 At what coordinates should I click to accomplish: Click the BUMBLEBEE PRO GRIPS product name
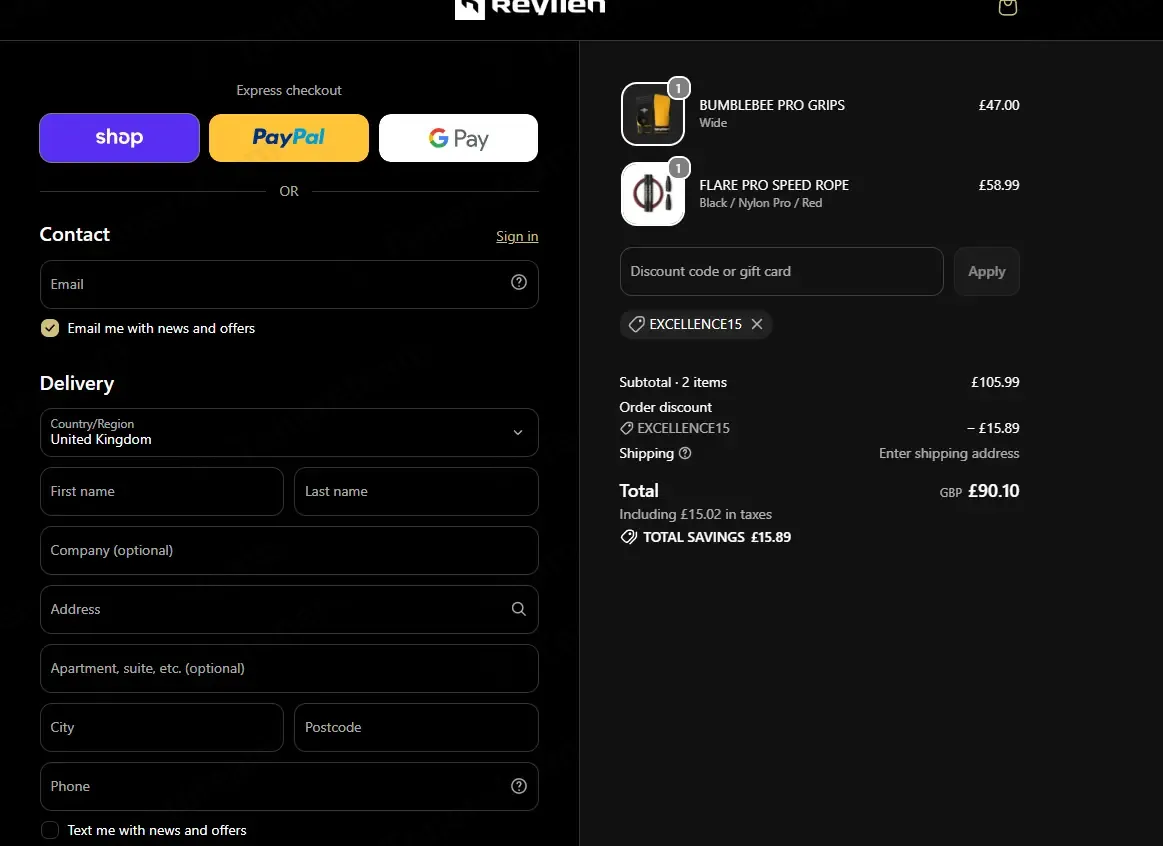pyautogui.click(x=772, y=105)
